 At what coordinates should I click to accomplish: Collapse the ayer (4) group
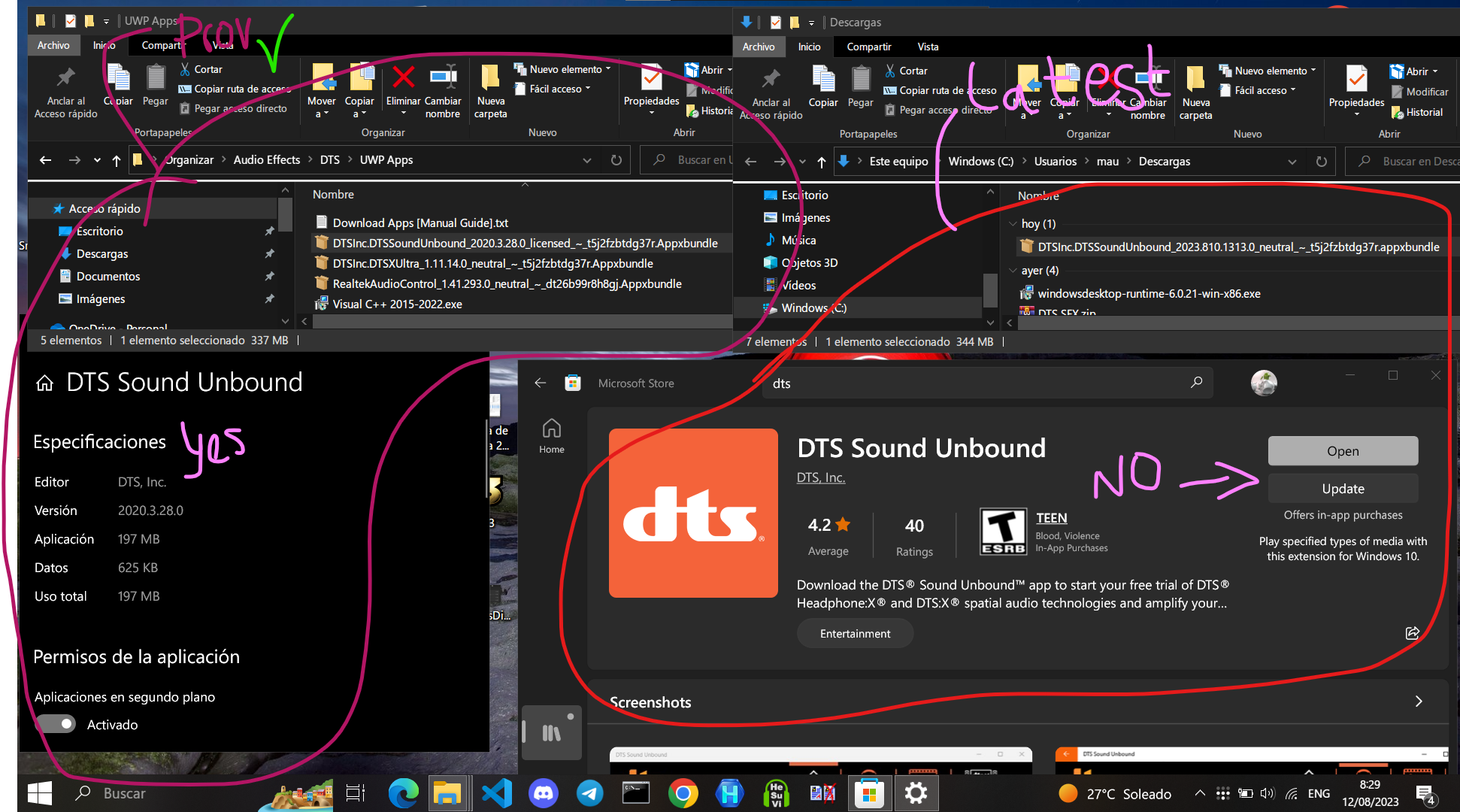[x=1013, y=271]
